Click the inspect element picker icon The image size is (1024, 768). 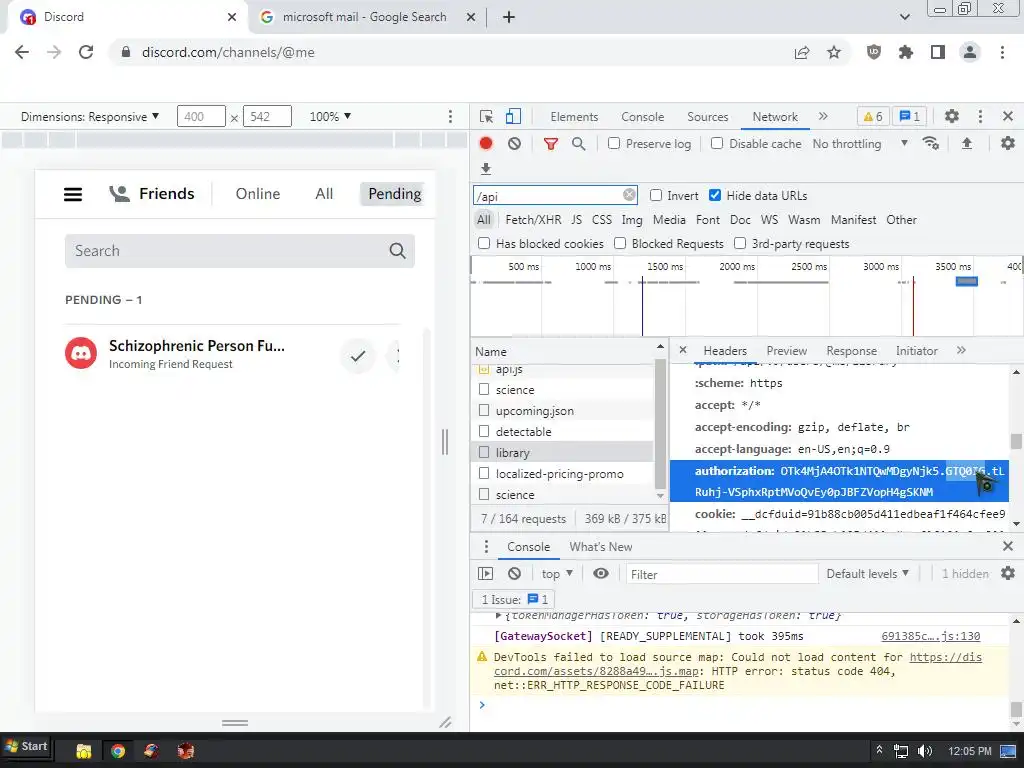coord(487,116)
